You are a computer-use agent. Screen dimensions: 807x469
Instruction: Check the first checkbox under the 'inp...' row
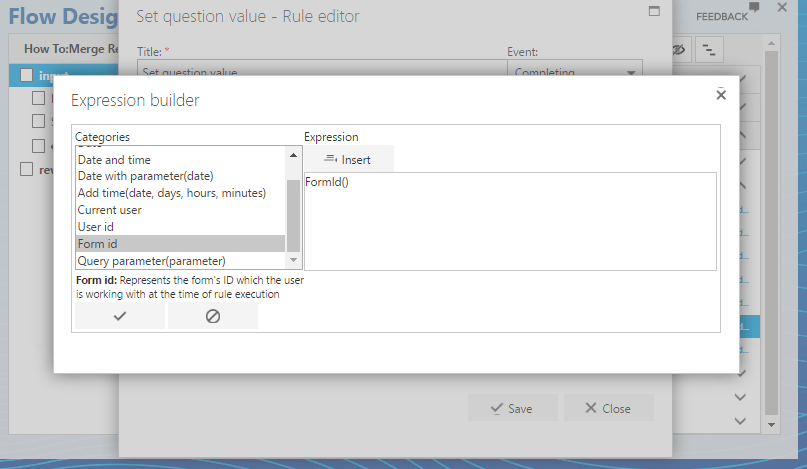pyautogui.click(x=39, y=98)
